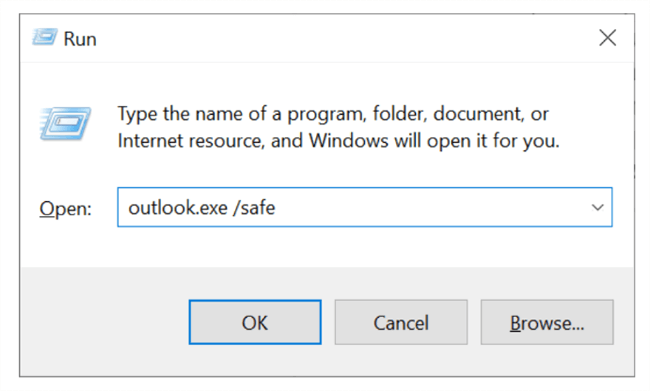Screen dimensions: 650x391
Task: Close the Run dialog with the X
Action: [607, 38]
